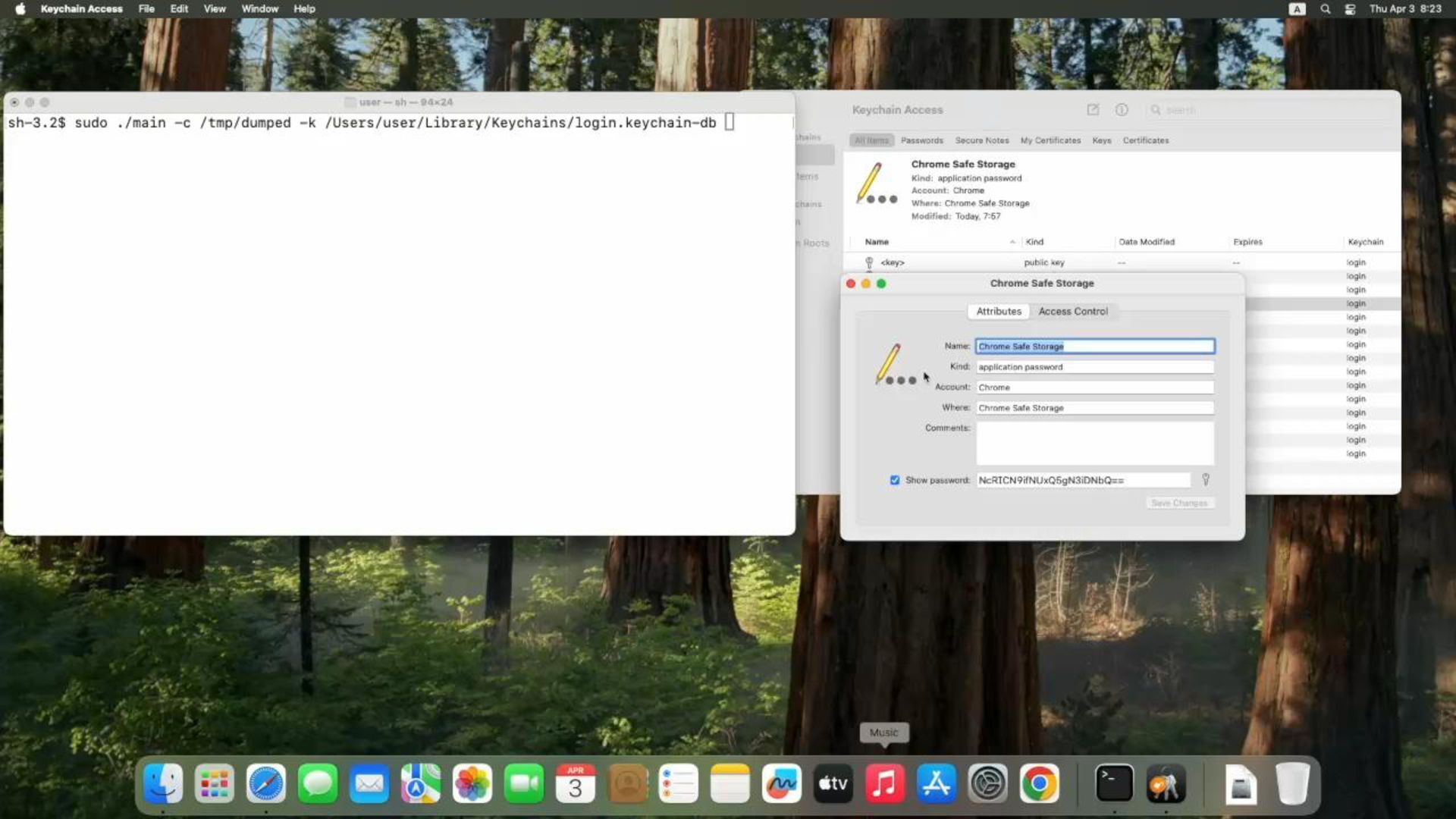Open Notes from the Dock
Image resolution: width=1456 pixels, height=819 pixels.
click(x=730, y=783)
